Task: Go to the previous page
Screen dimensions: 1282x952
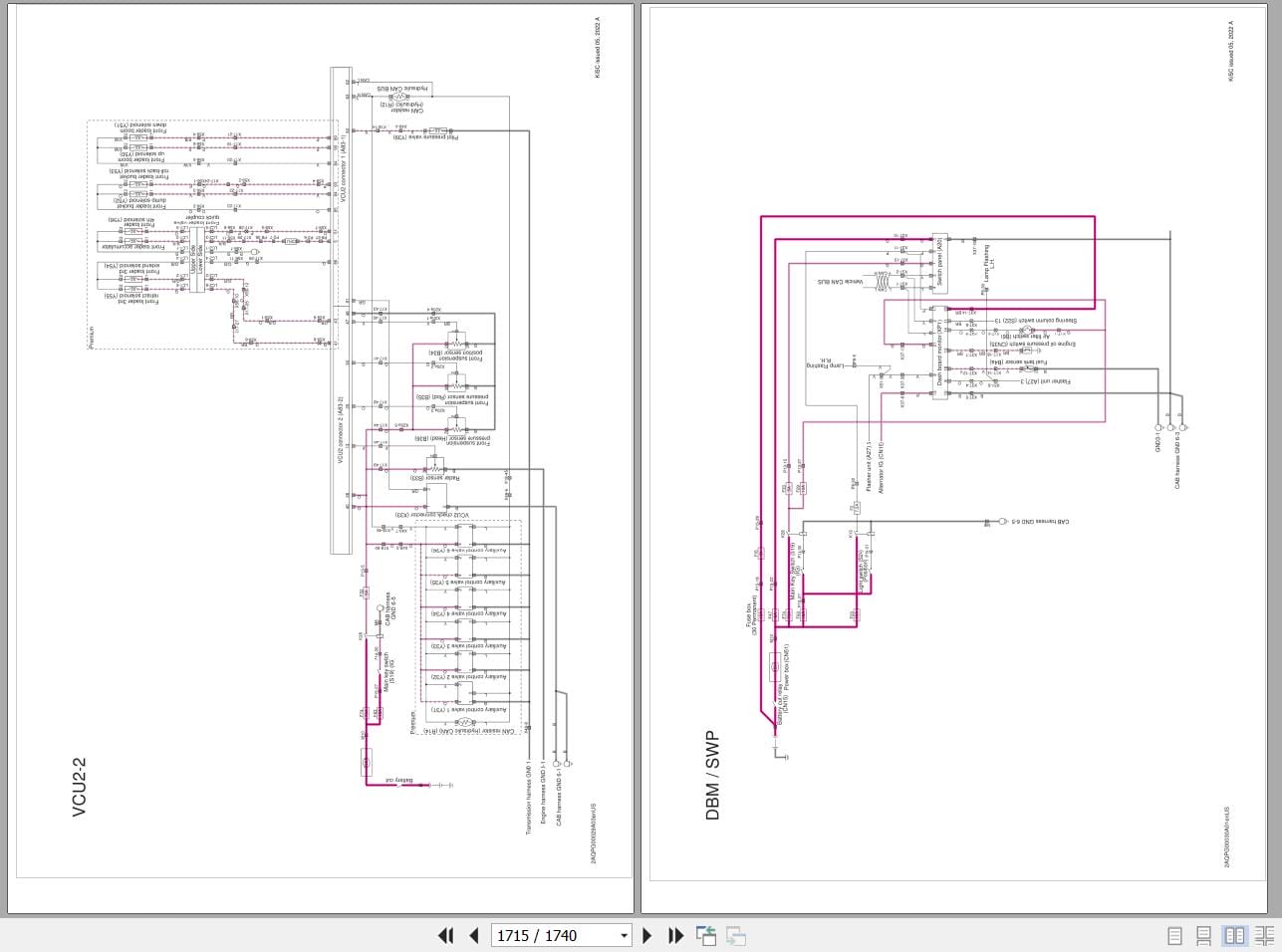Action: coord(474,935)
